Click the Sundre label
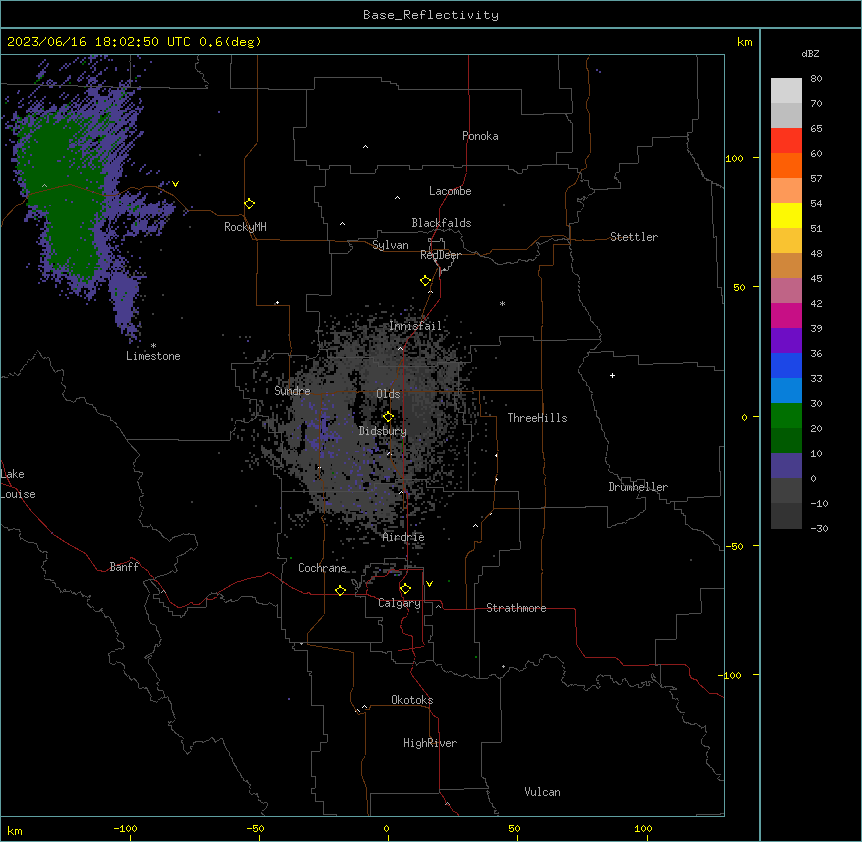The height and width of the screenshot is (842, 862). (x=292, y=391)
